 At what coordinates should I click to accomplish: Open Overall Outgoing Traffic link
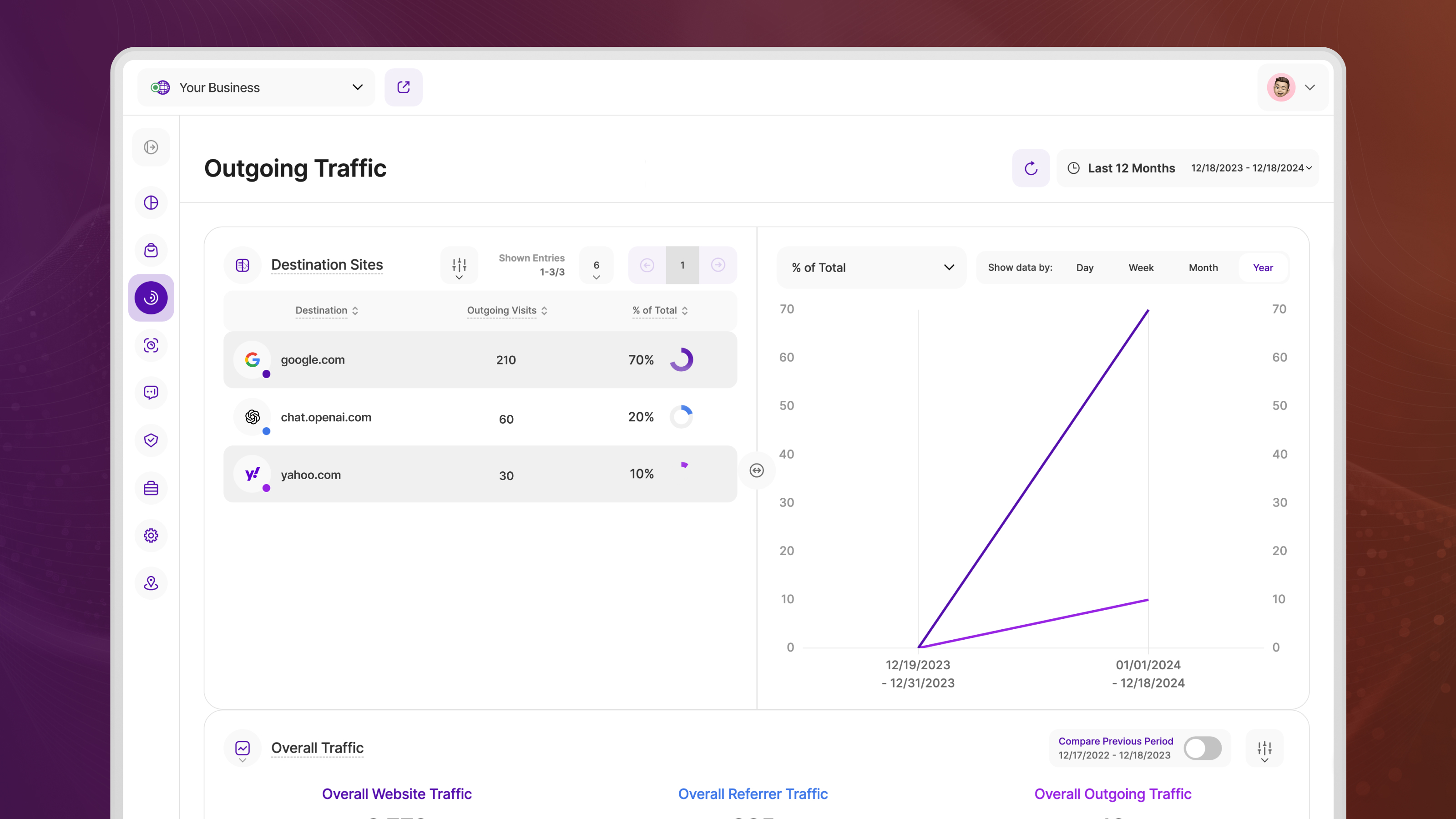tap(1112, 794)
